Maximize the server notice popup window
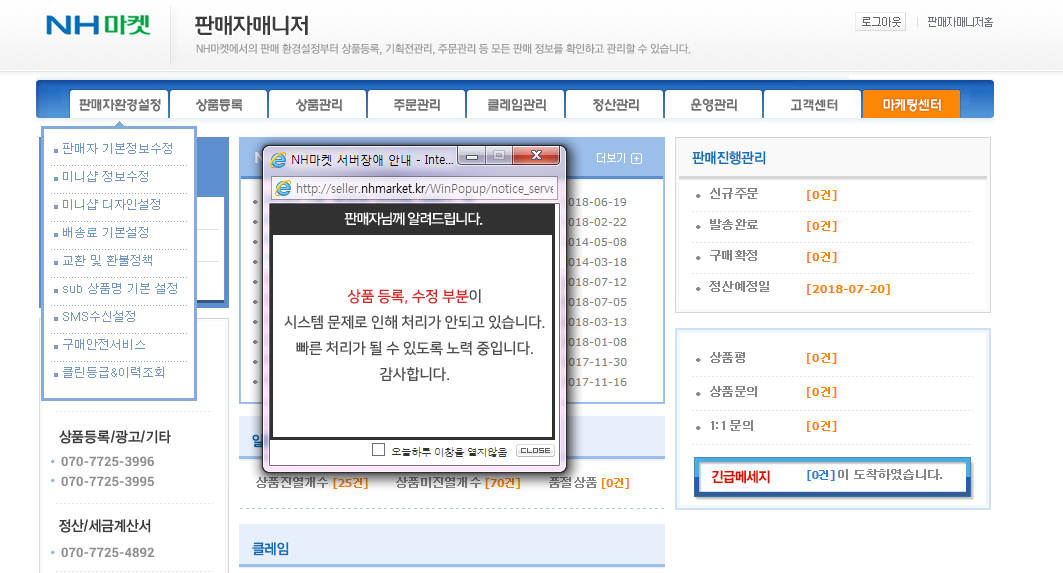1063x573 pixels. (x=498, y=156)
